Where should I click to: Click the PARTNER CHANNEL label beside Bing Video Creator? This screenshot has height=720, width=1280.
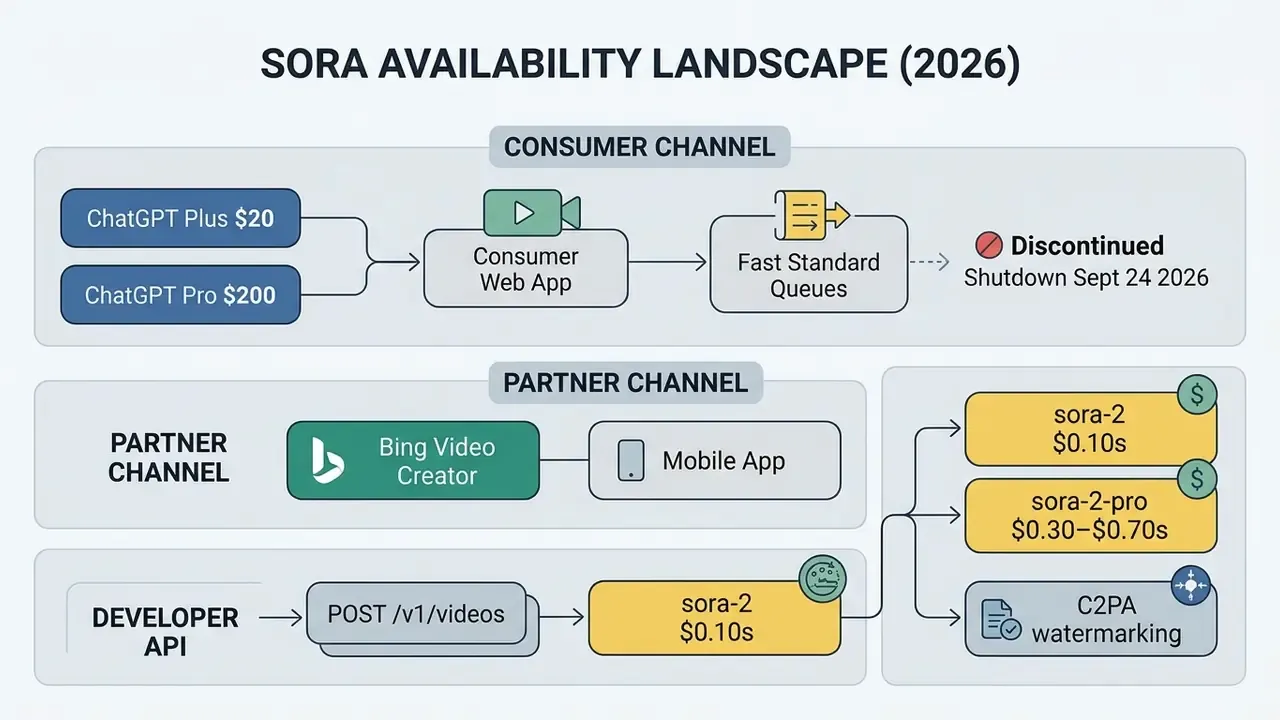click(x=168, y=458)
